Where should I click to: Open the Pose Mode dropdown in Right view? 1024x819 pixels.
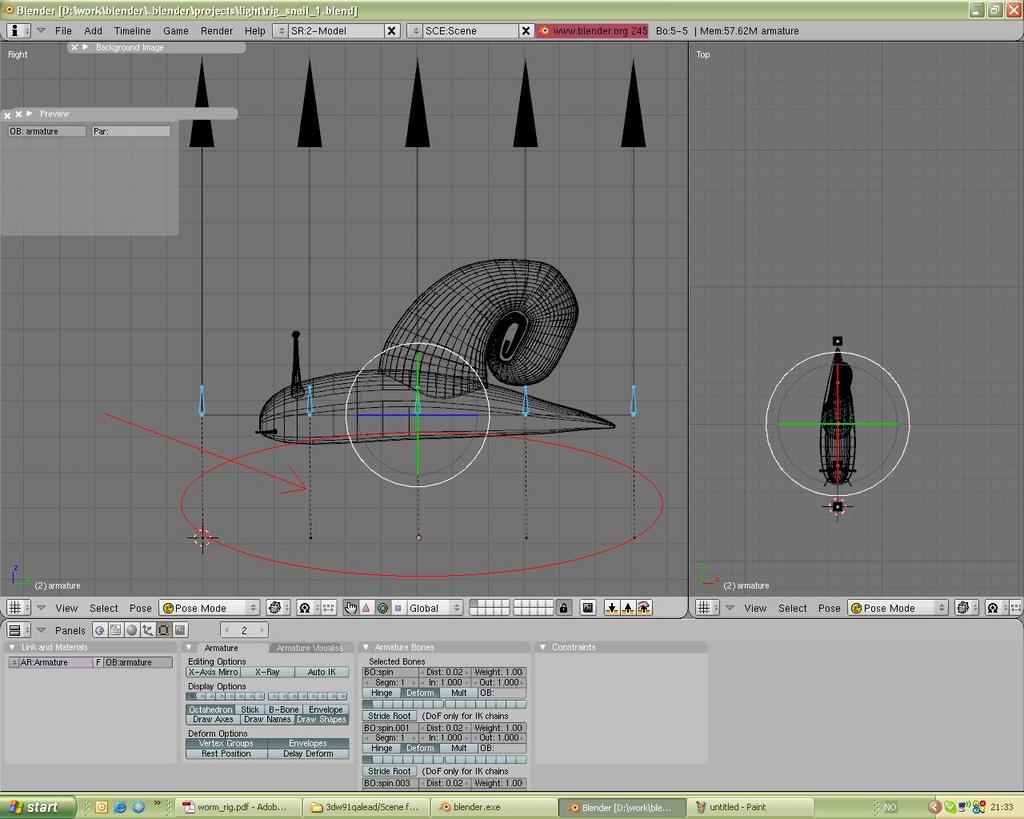(x=209, y=608)
